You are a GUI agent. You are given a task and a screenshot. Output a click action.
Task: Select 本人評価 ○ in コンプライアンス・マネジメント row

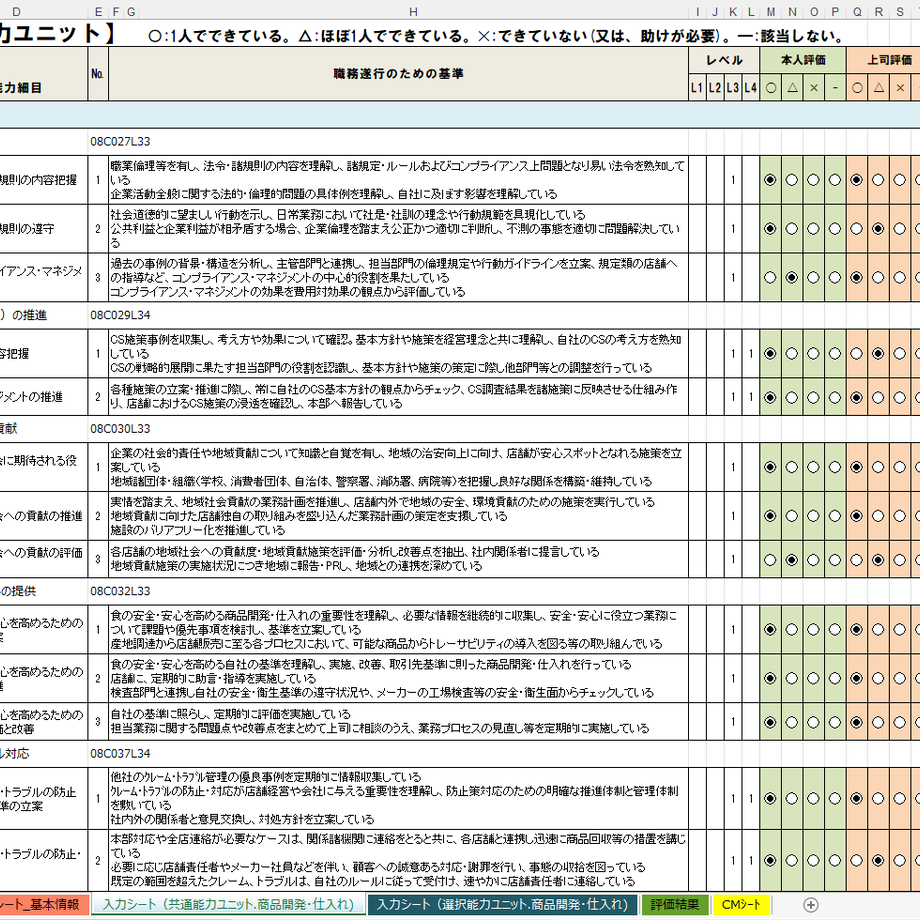[x=770, y=278]
